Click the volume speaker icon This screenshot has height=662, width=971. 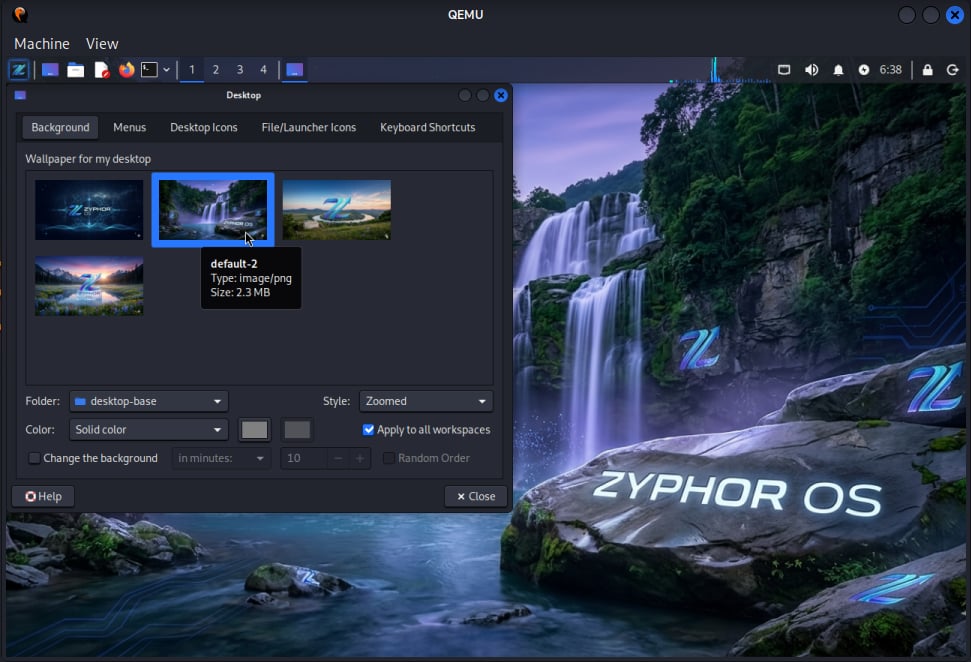coord(811,70)
